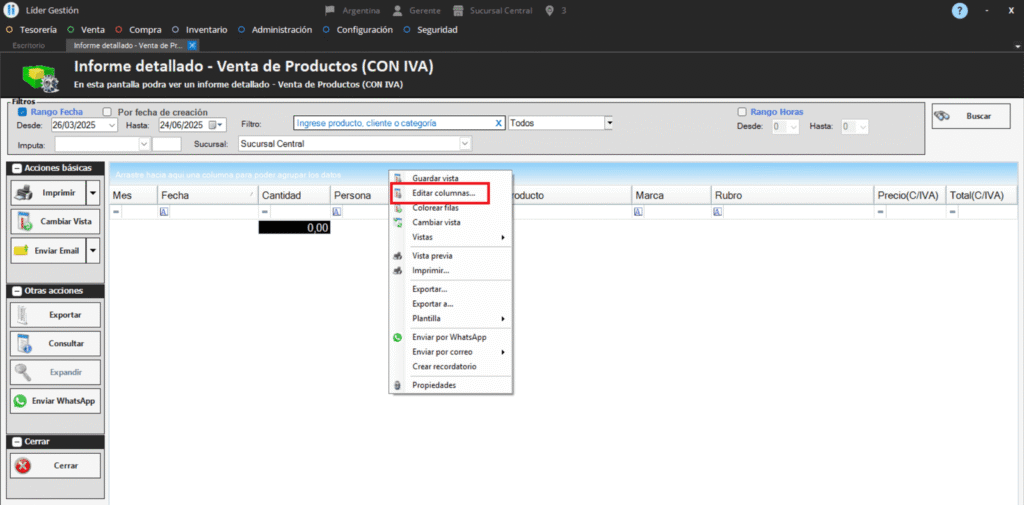Choose Exportar a... in context menu
The width and height of the screenshot is (1024, 505).
pyautogui.click(x=432, y=303)
